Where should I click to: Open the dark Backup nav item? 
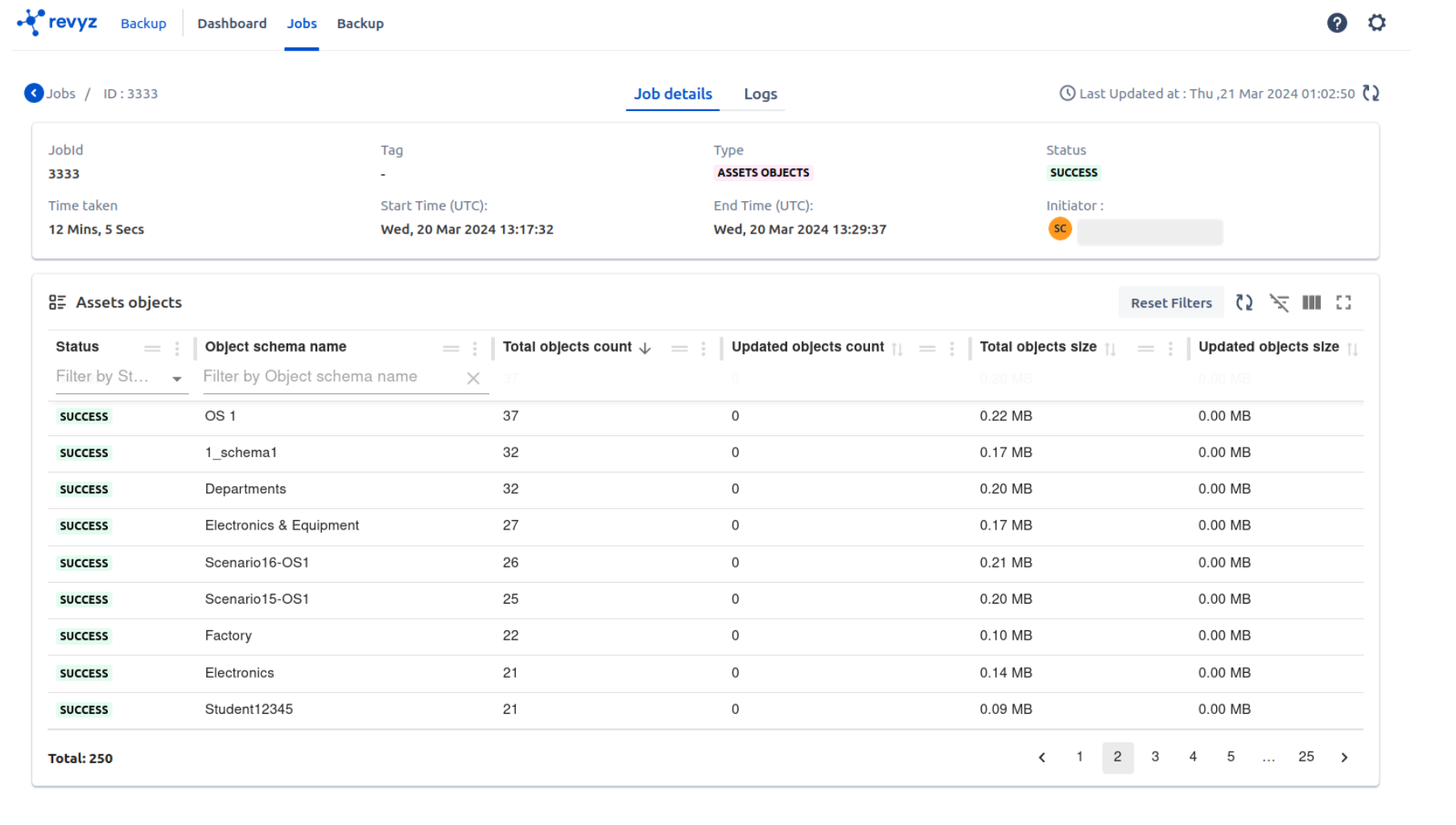(360, 23)
